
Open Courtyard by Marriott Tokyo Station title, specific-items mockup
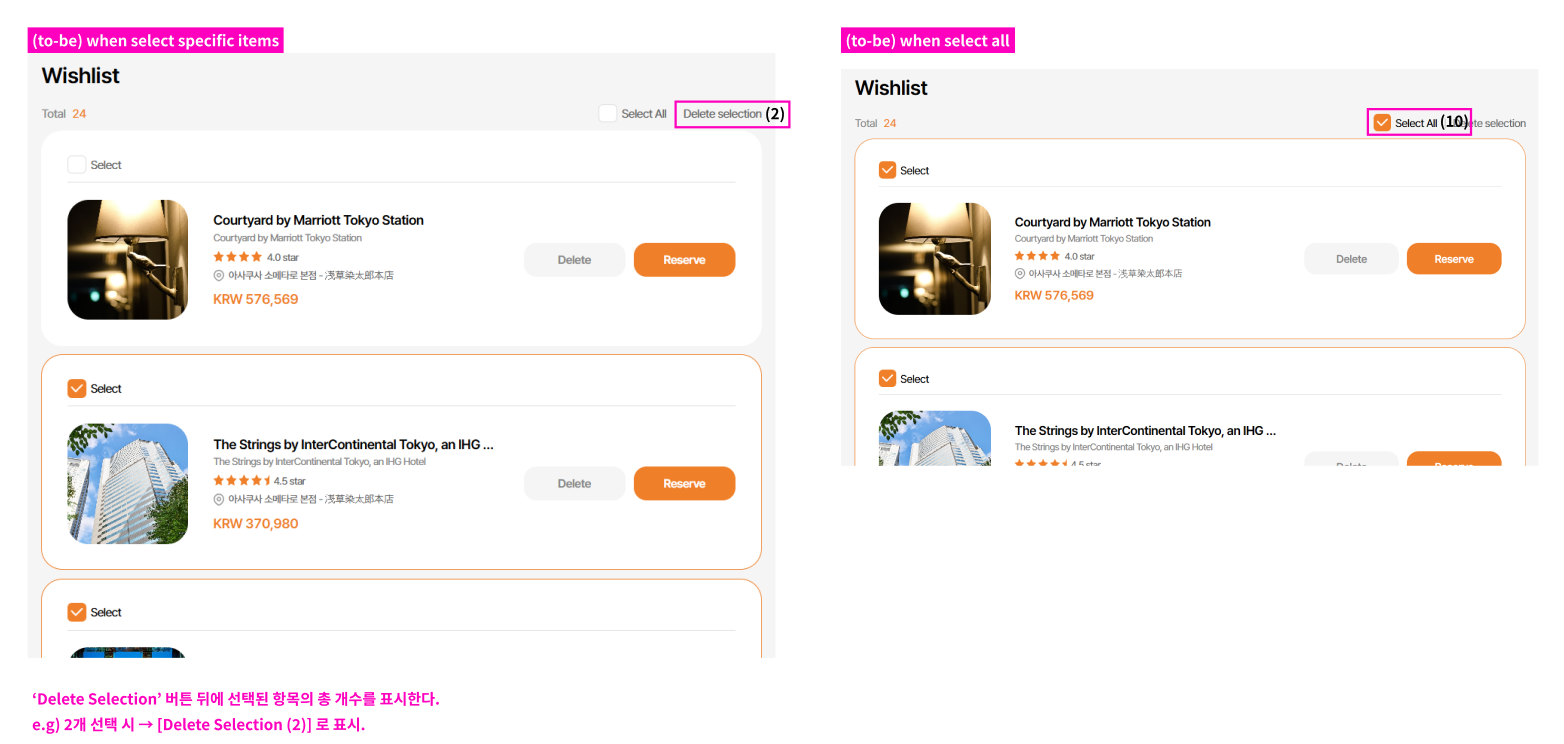coord(318,220)
